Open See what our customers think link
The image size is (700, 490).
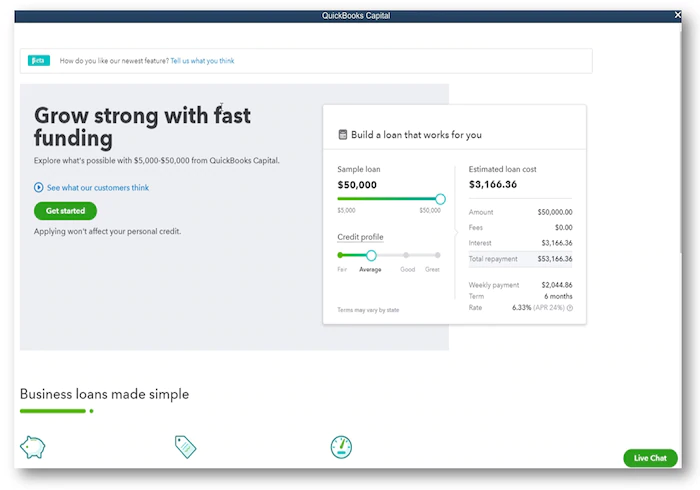(x=98, y=187)
